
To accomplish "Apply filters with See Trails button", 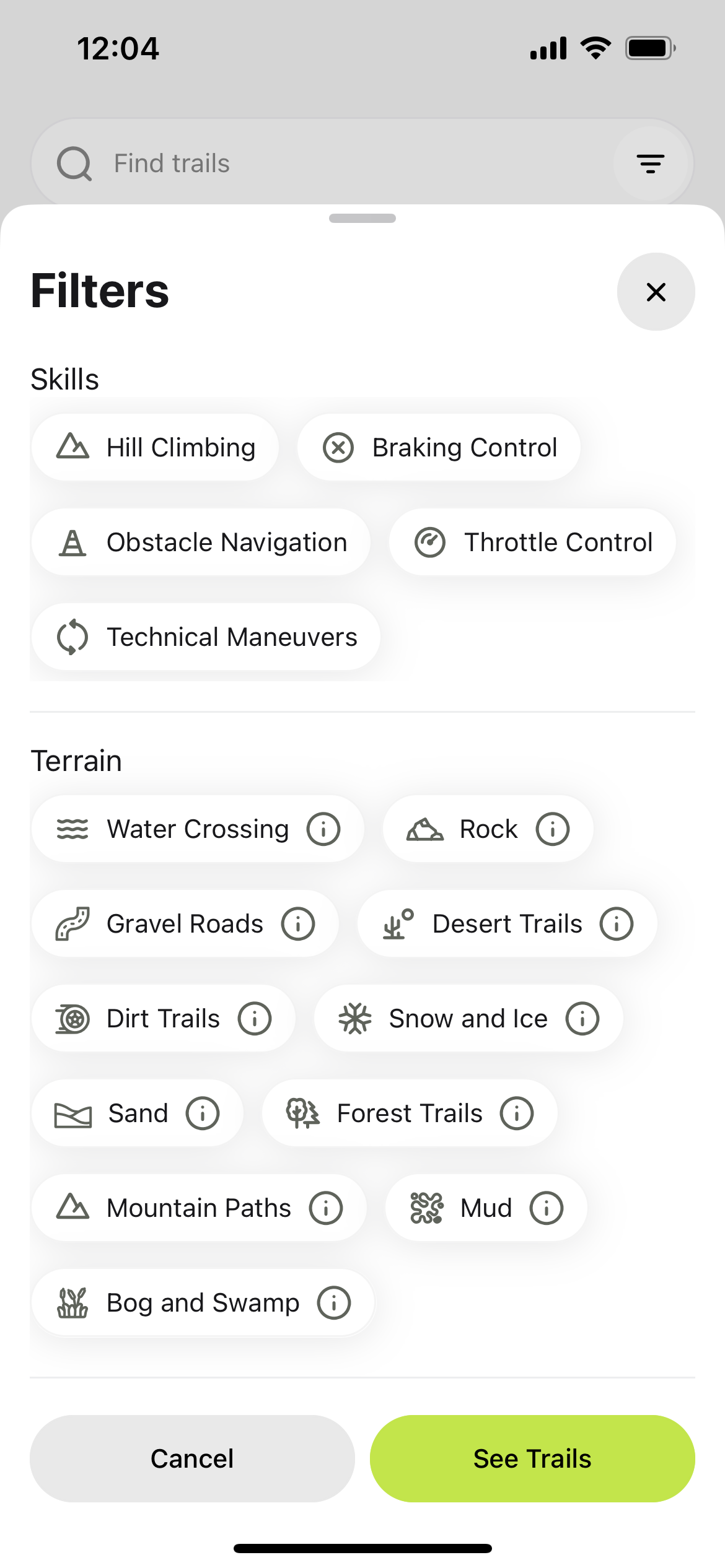I will pos(532,1458).
